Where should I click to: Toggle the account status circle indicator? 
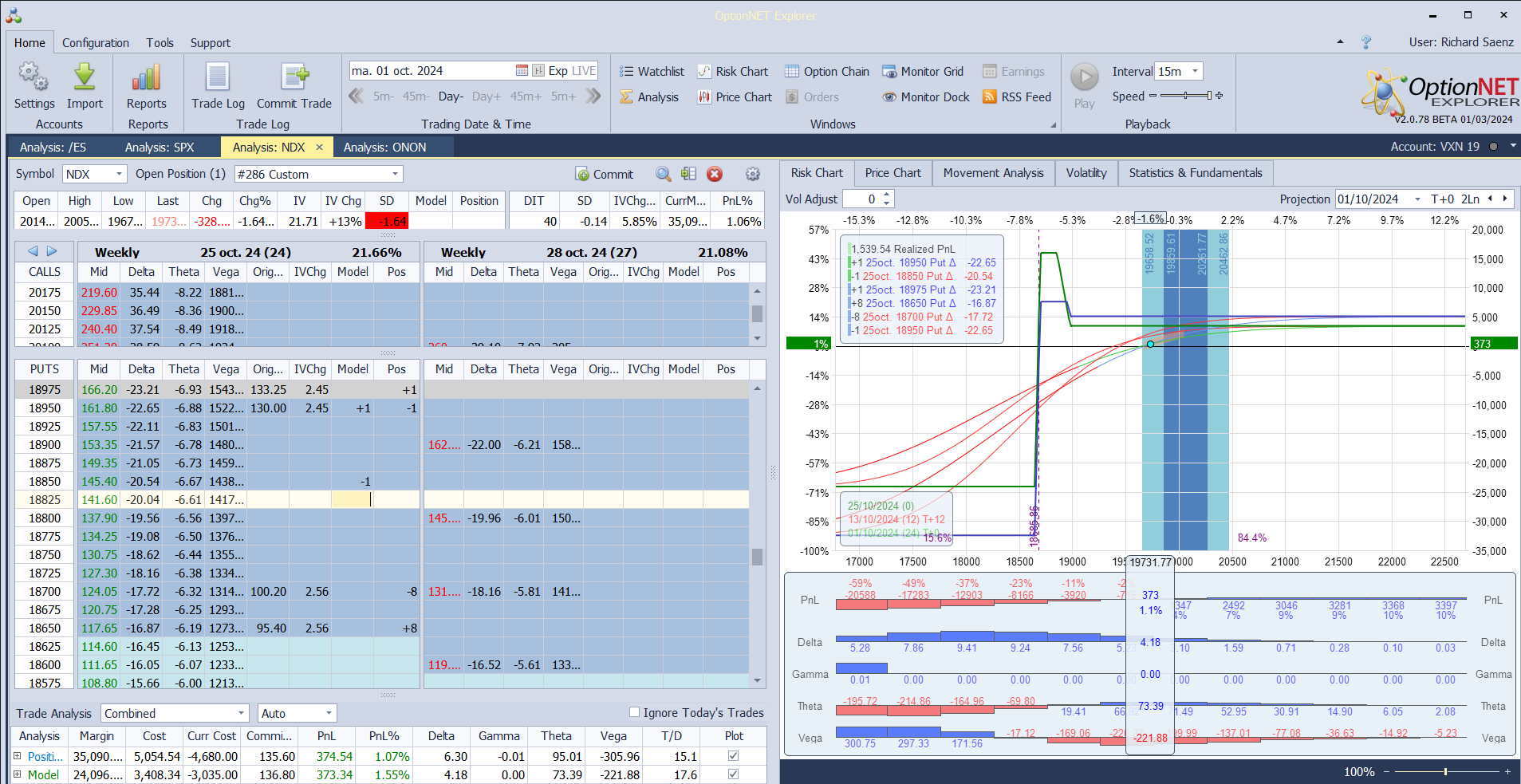(1493, 147)
